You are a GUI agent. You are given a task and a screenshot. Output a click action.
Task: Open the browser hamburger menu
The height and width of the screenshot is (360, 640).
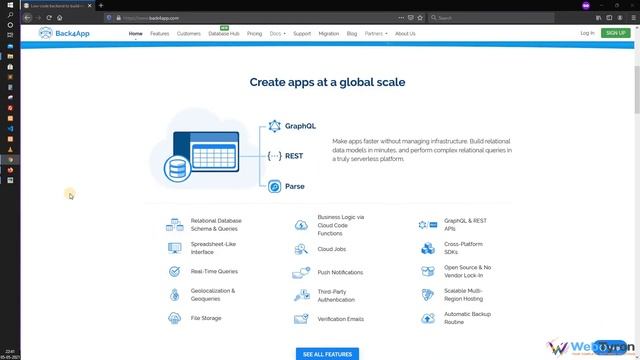point(633,18)
